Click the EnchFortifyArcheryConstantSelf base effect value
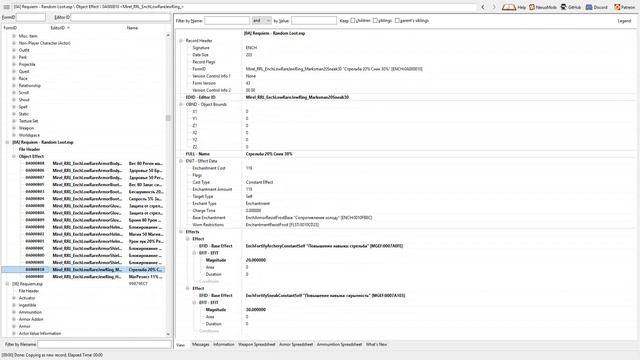 (x=324, y=246)
